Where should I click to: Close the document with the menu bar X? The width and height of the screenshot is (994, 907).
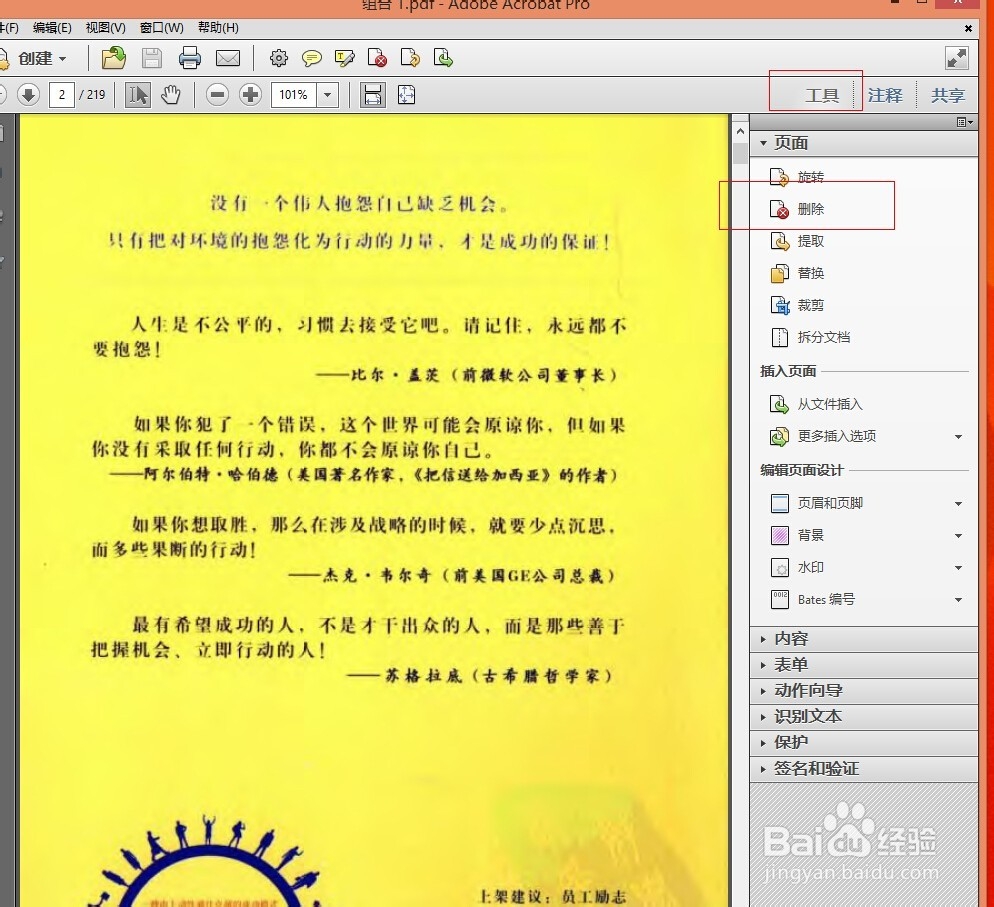click(968, 29)
